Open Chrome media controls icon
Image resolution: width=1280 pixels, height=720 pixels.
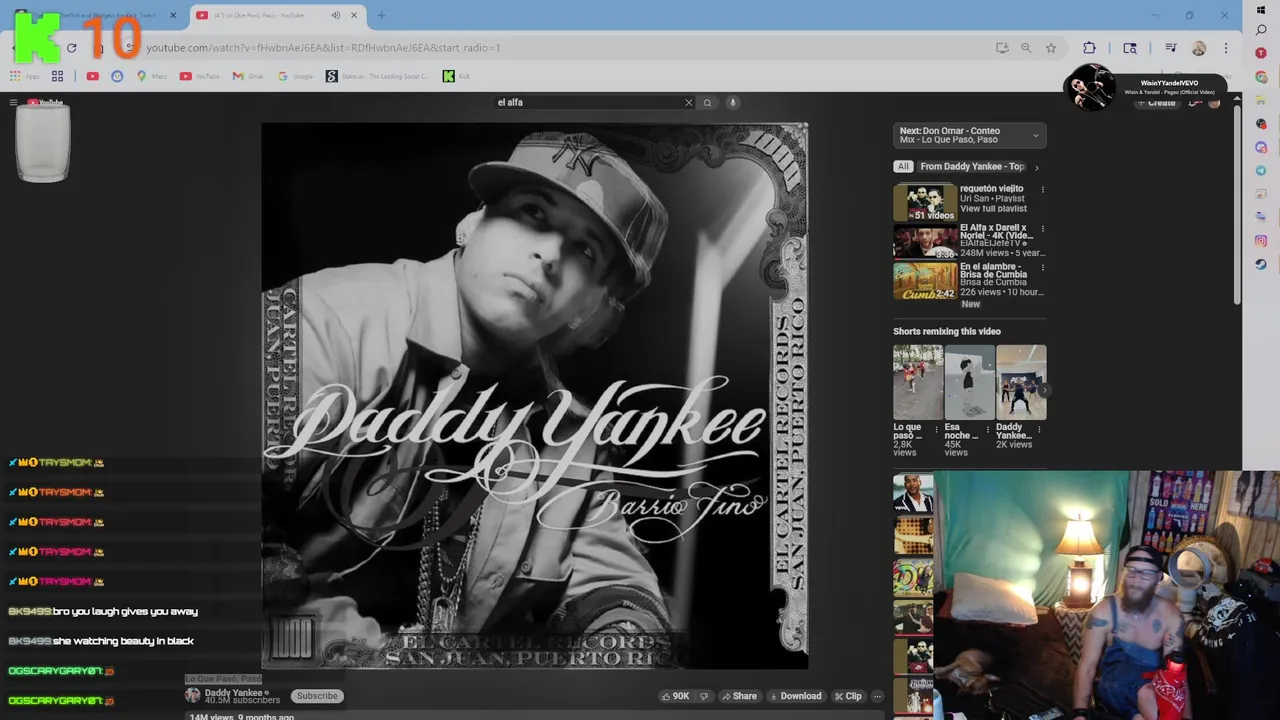click(1170, 47)
